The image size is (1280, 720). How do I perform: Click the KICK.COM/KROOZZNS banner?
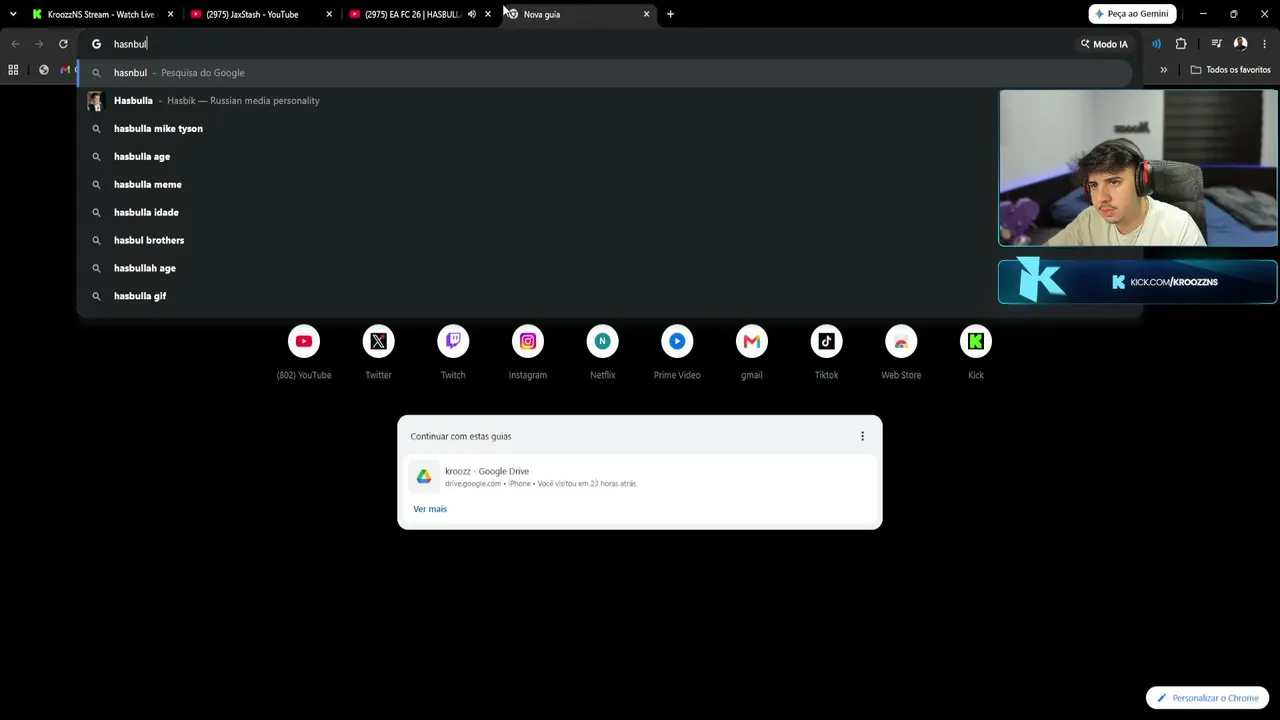pos(1138,282)
